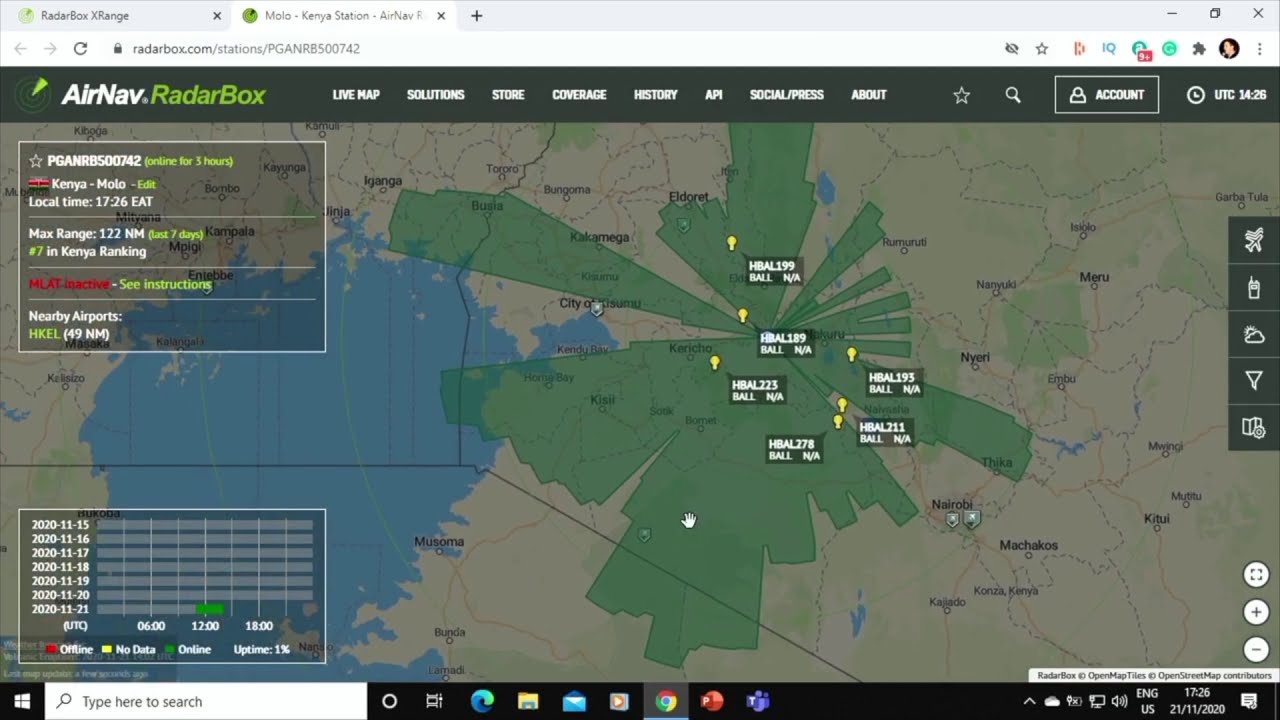Zoom out the map with minus button
Image resolution: width=1280 pixels, height=720 pixels.
click(1256, 648)
